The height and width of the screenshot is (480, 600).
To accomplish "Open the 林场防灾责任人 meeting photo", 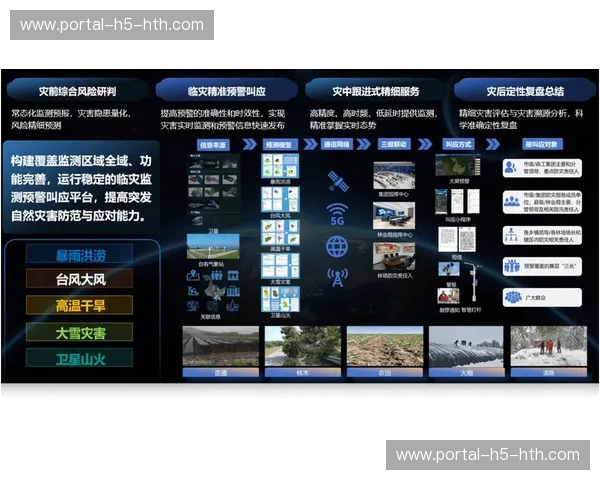I will coord(394,256).
